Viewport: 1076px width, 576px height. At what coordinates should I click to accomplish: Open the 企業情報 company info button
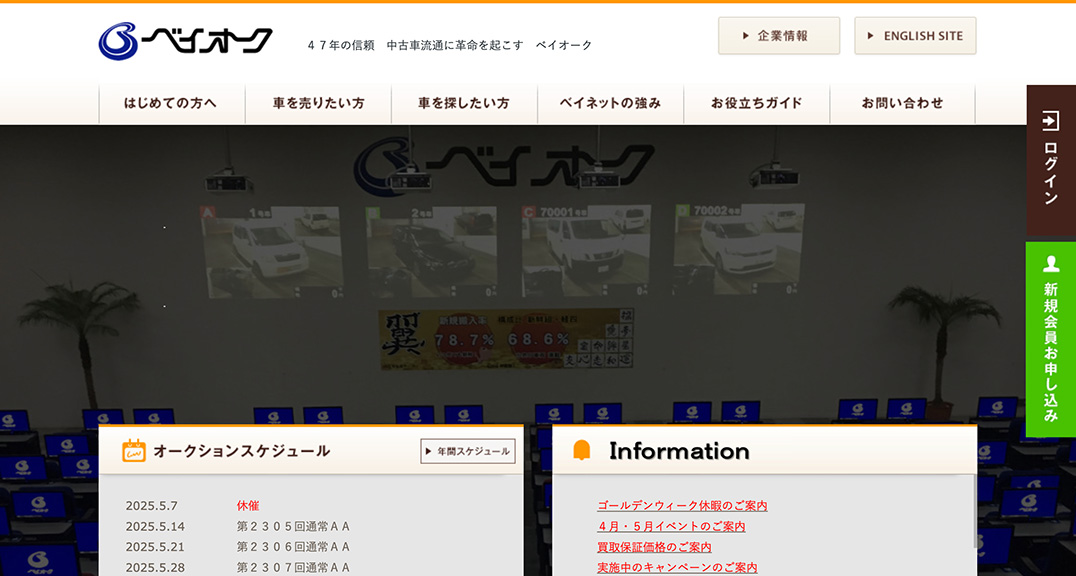pyautogui.click(x=779, y=36)
